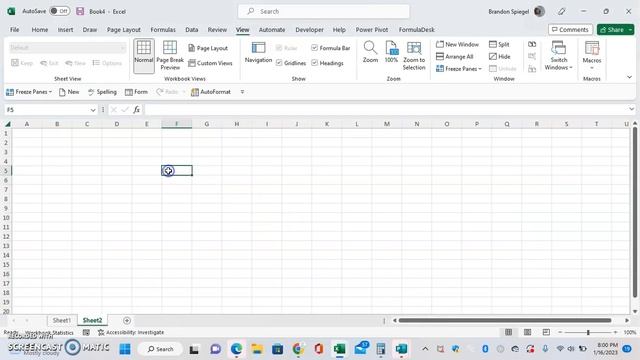640x360 pixels.
Task: Switch to the Insert tab
Action: coord(65,29)
